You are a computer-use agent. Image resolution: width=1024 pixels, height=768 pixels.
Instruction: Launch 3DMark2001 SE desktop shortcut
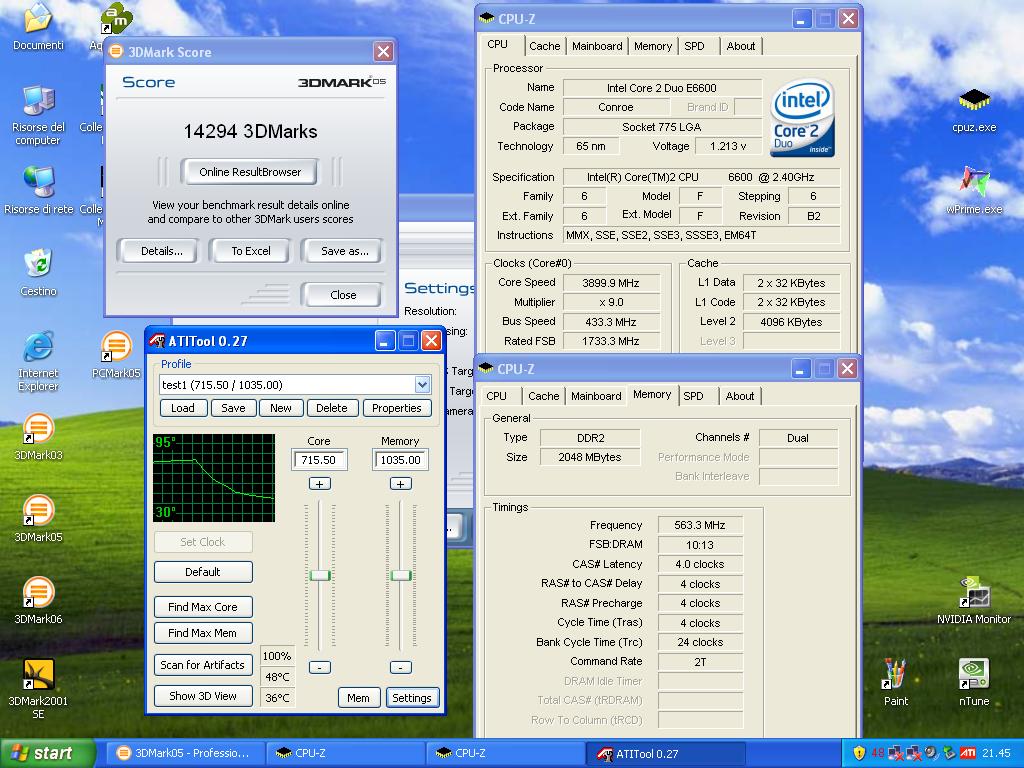39,688
